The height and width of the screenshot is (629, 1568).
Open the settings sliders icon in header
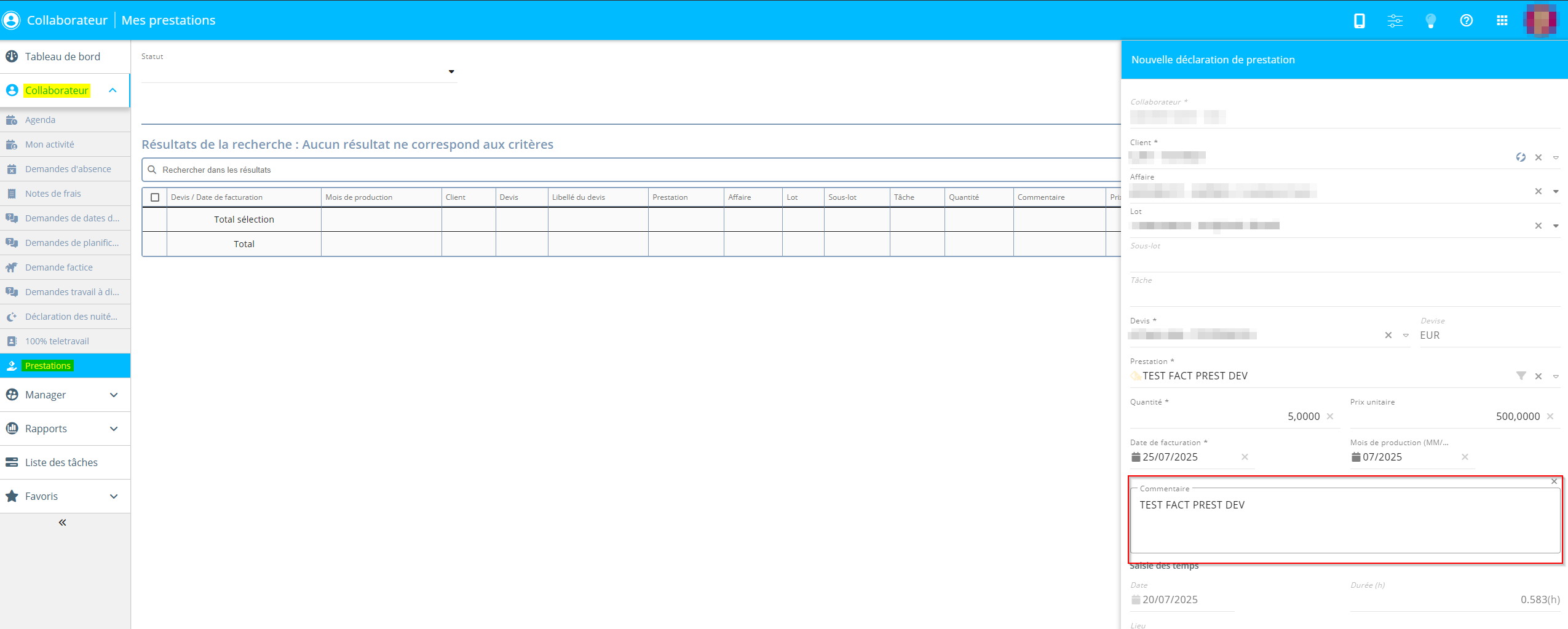click(1395, 21)
